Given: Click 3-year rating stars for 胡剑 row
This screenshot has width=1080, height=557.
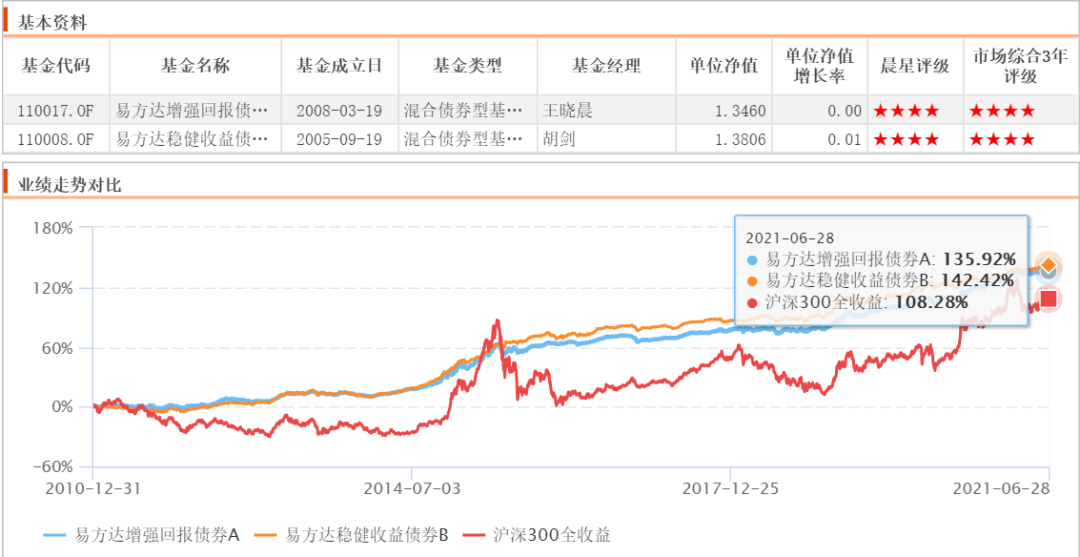Looking at the screenshot, I should [1001, 140].
